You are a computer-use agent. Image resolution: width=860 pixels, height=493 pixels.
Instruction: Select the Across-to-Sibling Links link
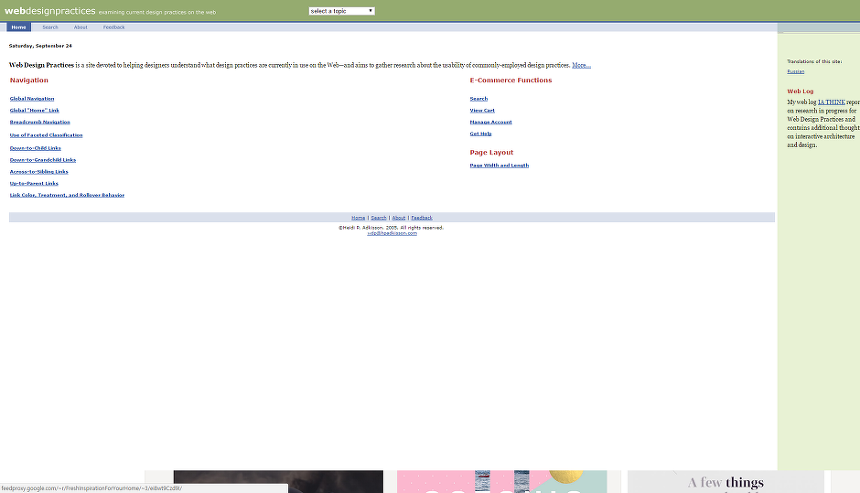point(39,171)
